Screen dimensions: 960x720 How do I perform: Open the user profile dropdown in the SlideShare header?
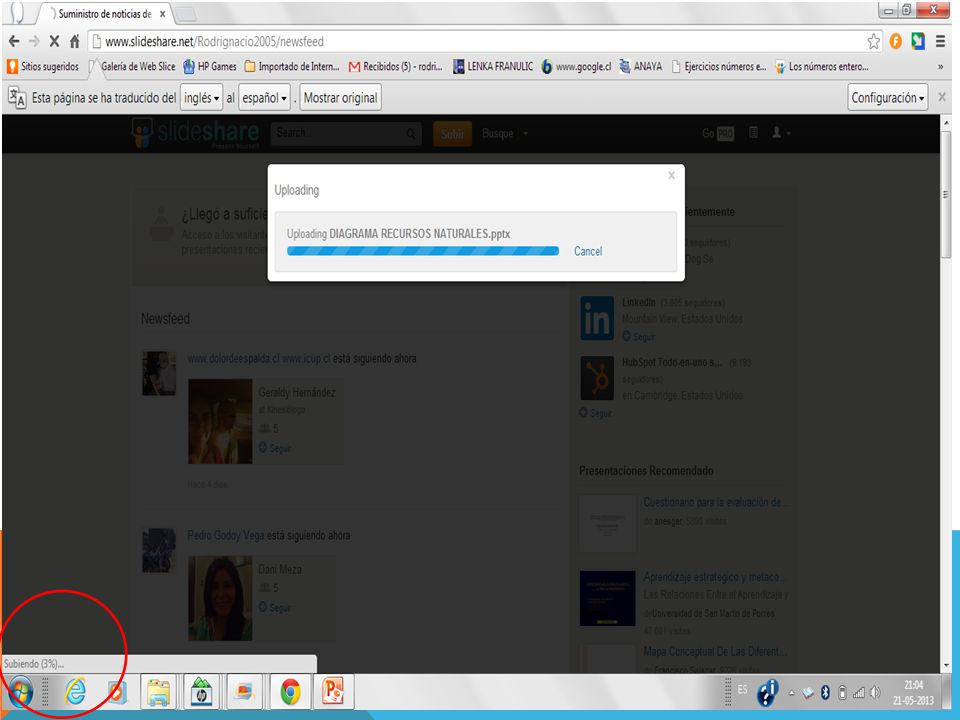[x=781, y=132]
